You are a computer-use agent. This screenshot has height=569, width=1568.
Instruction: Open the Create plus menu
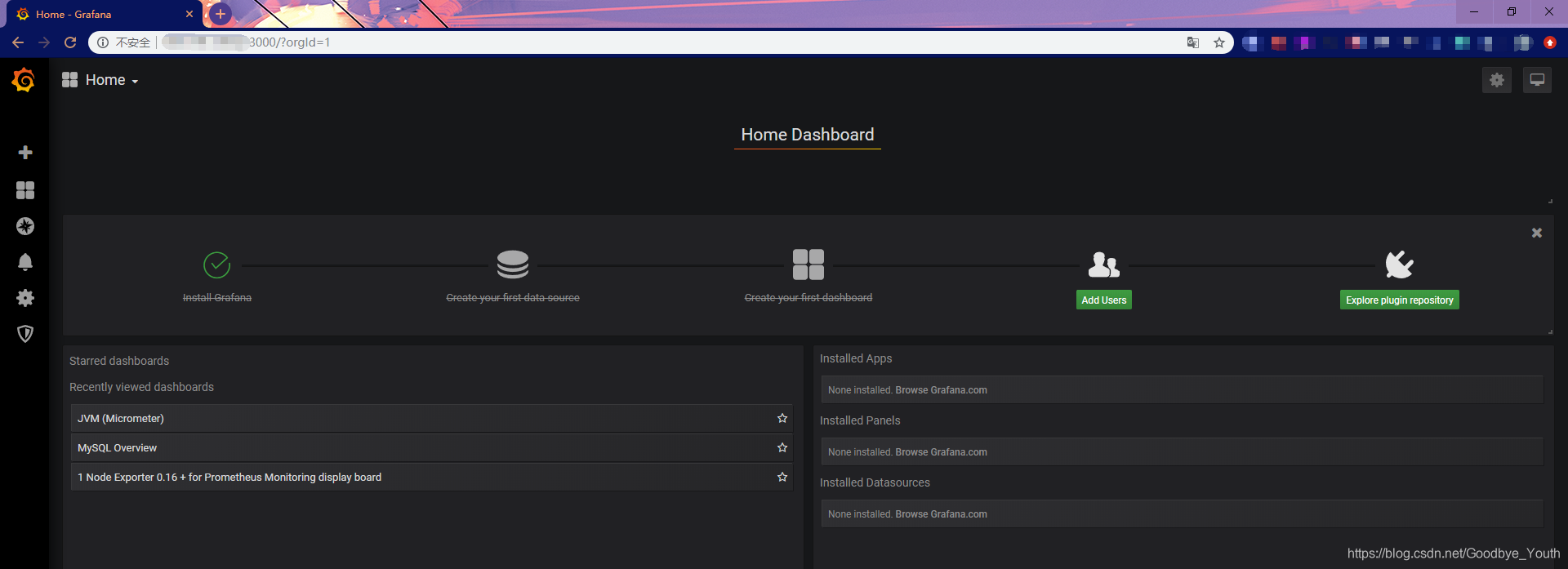(x=25, y=153)
